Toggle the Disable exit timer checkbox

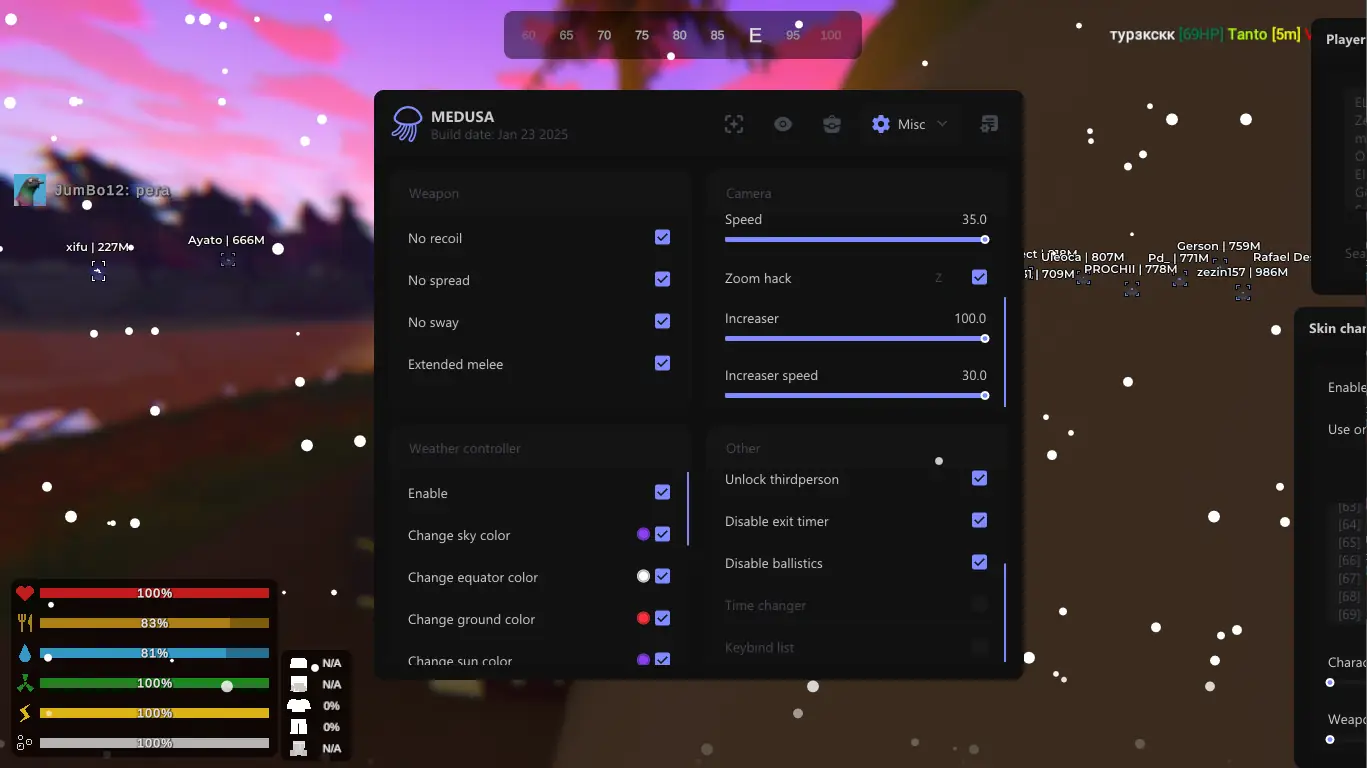click(979, 520)
